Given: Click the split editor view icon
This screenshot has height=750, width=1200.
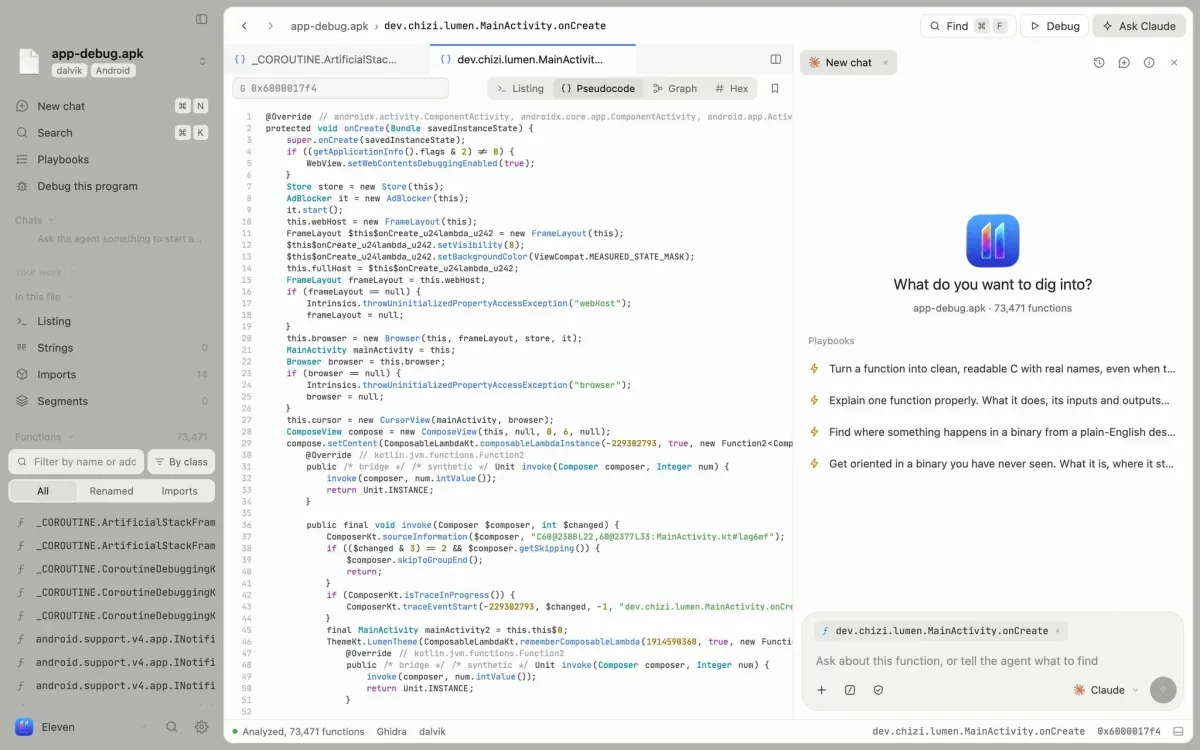Looking at the screenshot, I should (x=775, y=59).
